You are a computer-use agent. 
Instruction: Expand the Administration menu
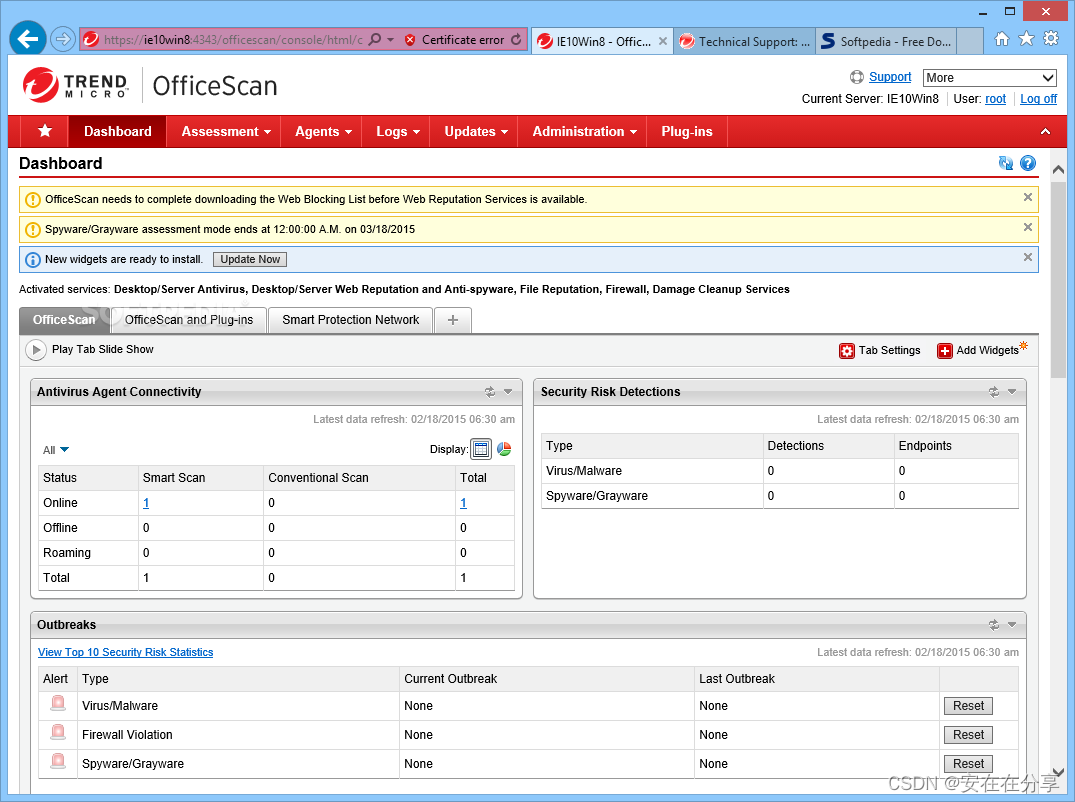(x=585, y=132)
